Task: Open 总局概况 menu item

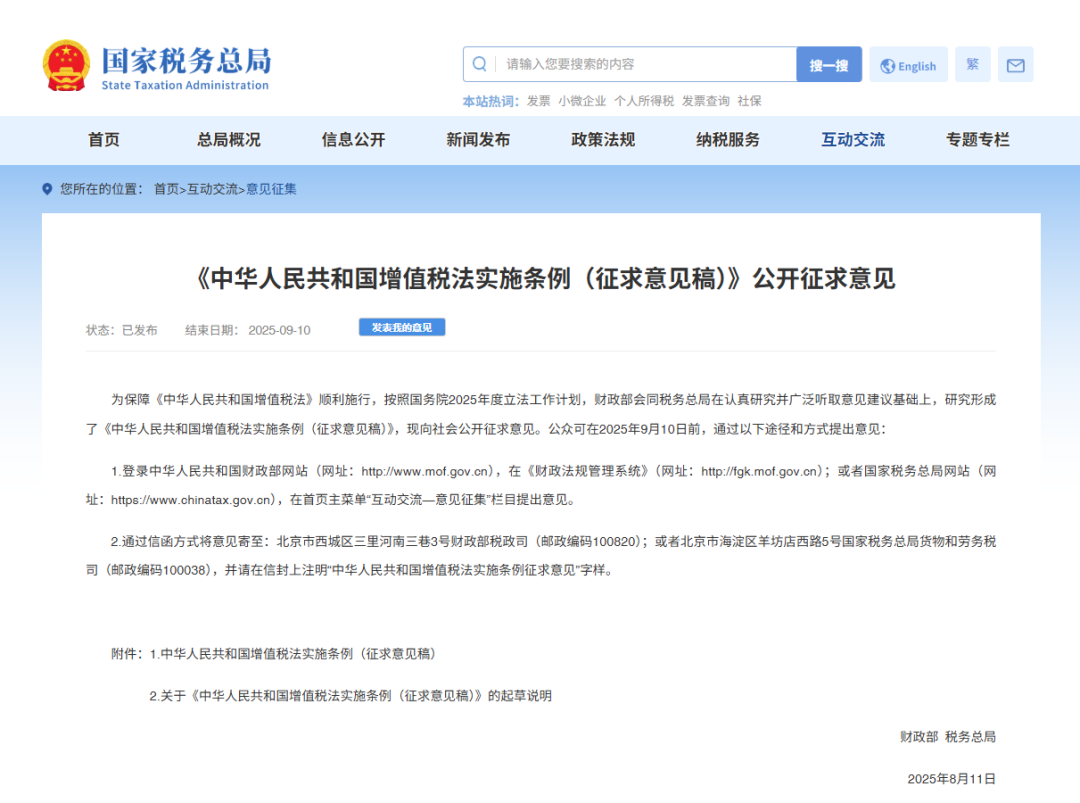Action: coord(229,140)
